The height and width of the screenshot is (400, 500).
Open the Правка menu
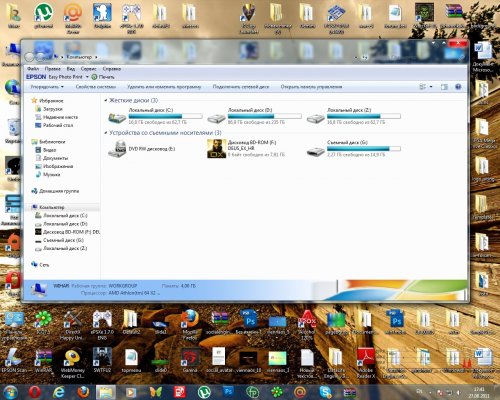click(52, 69)
